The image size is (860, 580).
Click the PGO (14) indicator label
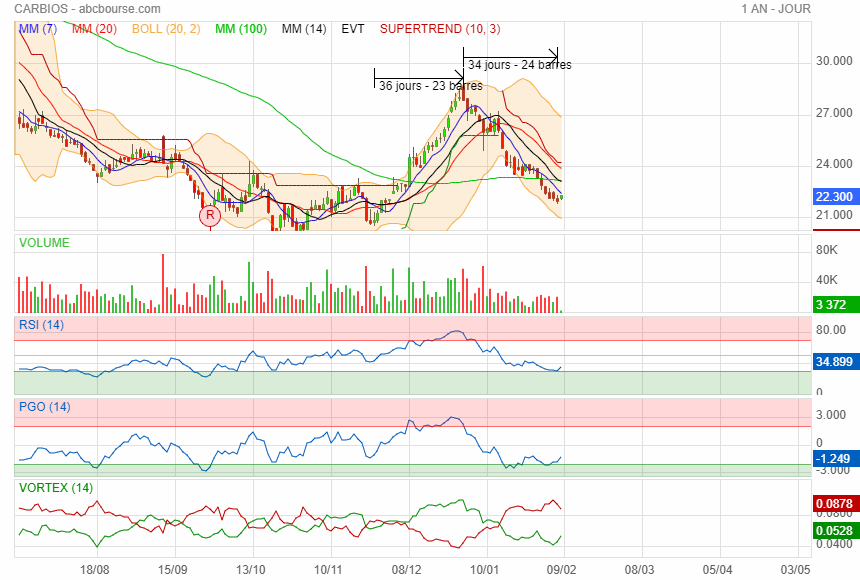pyautogui.click(x=45, y=407)
